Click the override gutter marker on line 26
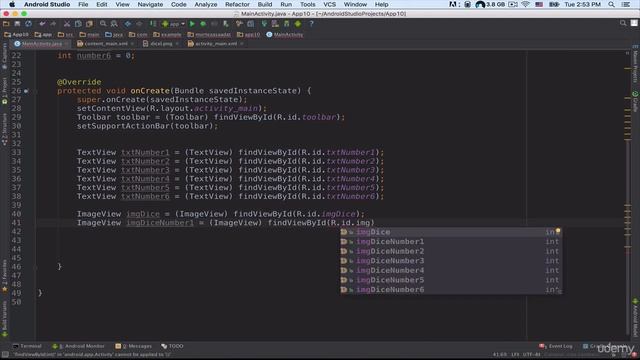The image size is (640, 360). click(x=26, y=91)
